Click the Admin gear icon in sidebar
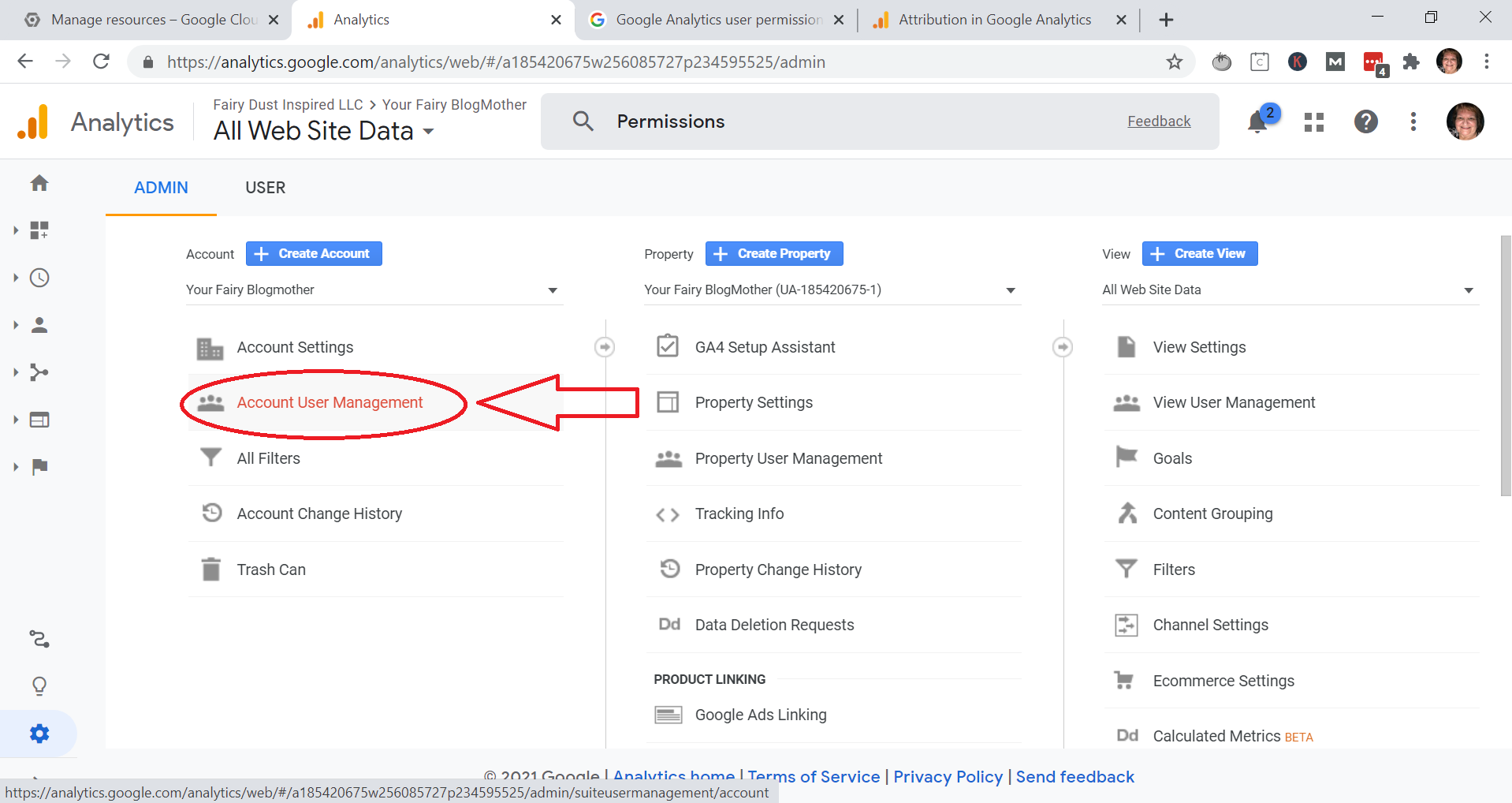The width and height of the screenshot is (1512, 803). pyautogui.click(x=39, y=734)
